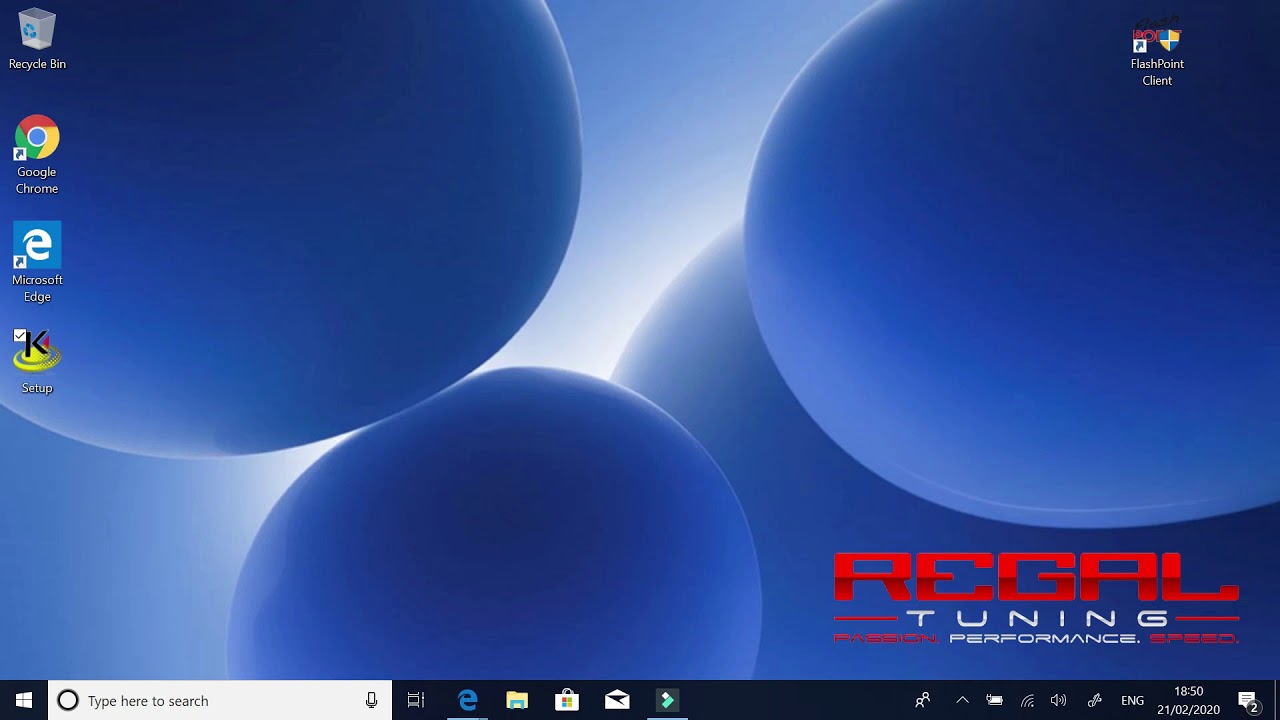The height and width of the screenshot is (720, 1280).
Task: Open the Windows Start menu
Action: tap(24, 701)
